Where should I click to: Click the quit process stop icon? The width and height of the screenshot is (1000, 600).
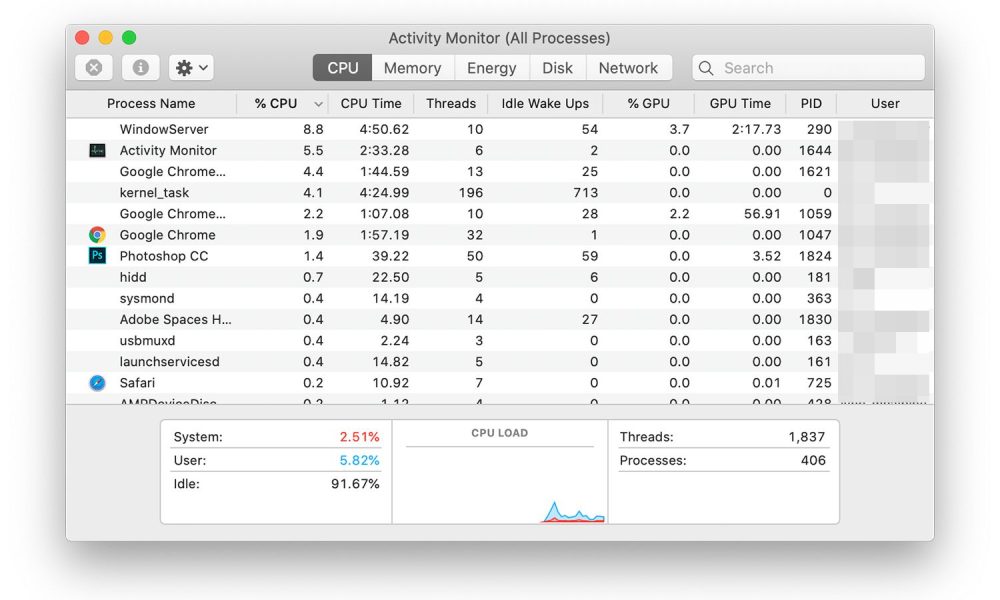tap(94, 68)
